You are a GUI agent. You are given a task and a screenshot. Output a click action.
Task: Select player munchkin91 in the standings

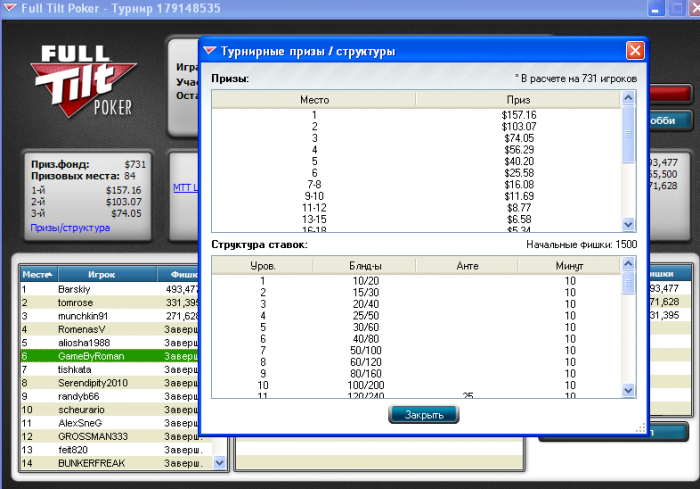[x=109, y=316]
